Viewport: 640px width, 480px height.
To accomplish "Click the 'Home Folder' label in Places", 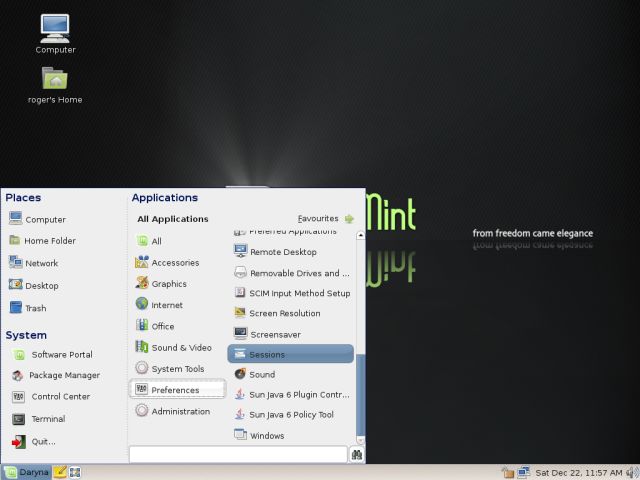I will [50, 241].
